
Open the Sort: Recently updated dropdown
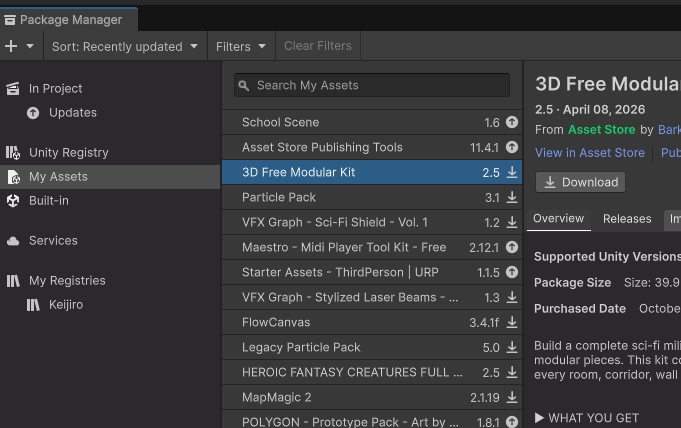click(x=125, y=46)
